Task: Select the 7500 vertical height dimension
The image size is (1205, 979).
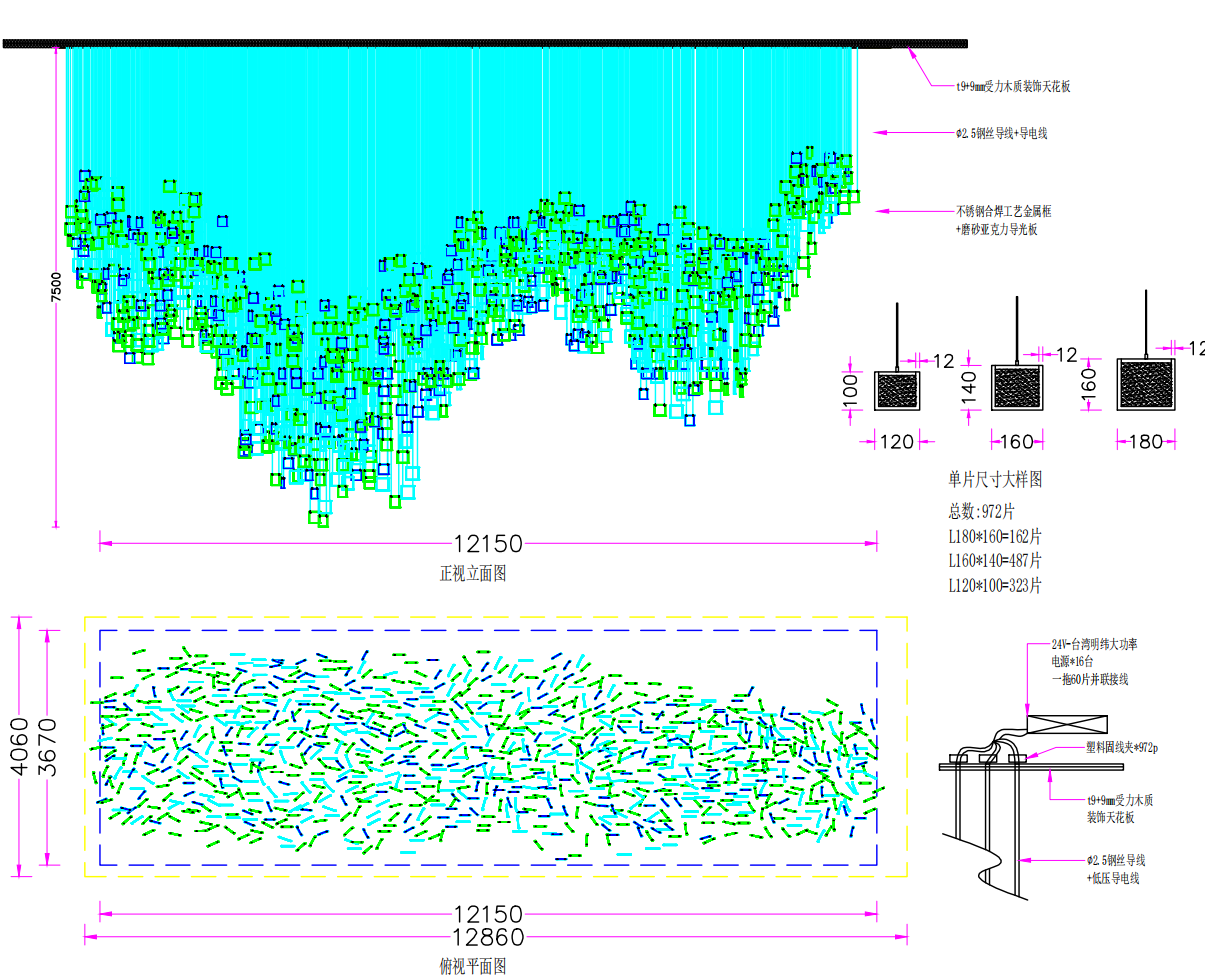Action: (x=56, y=285)
